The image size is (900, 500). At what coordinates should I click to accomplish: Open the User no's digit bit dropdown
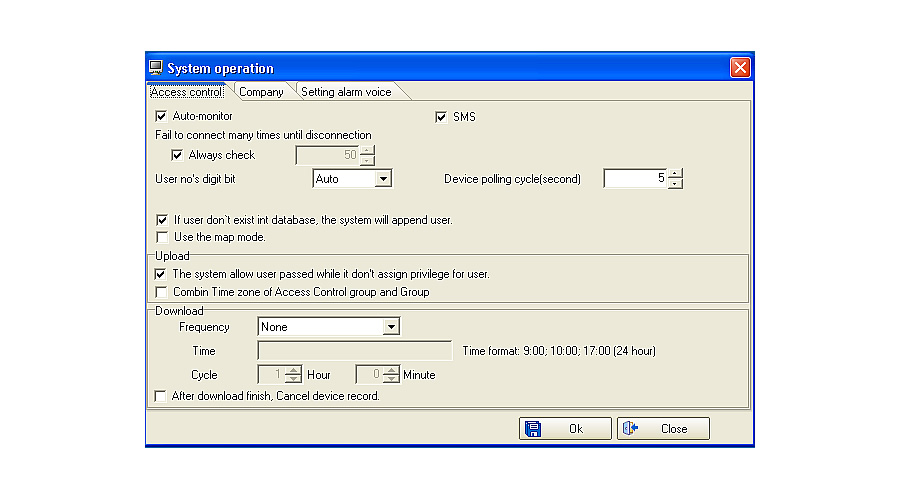pyautogui.click(x=382, y=179)
